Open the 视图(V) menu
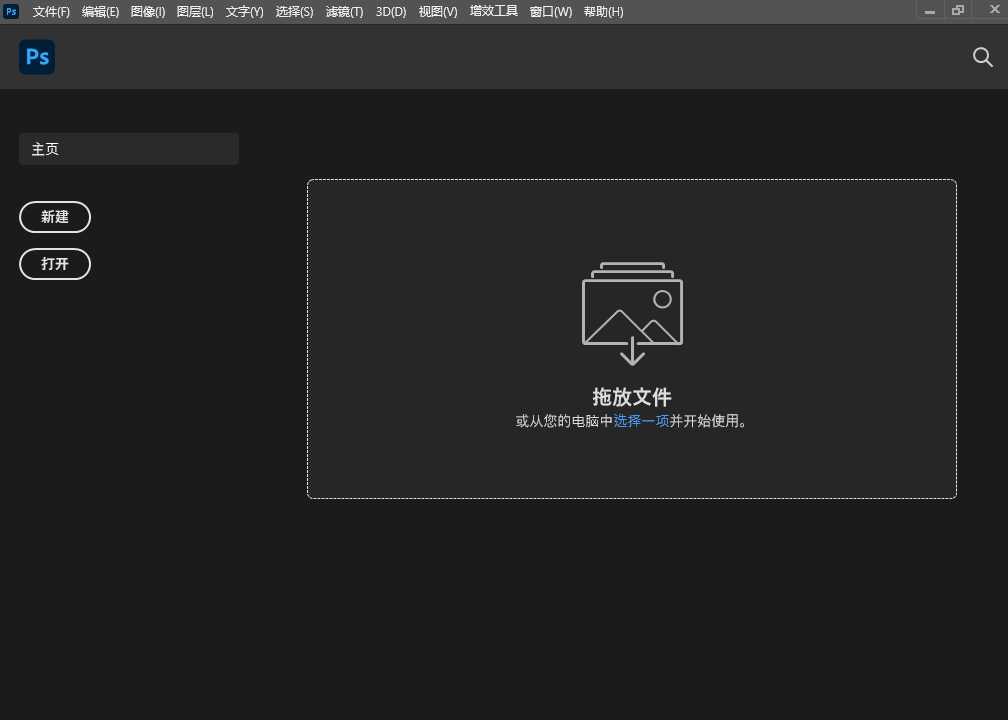 [438, 11]
